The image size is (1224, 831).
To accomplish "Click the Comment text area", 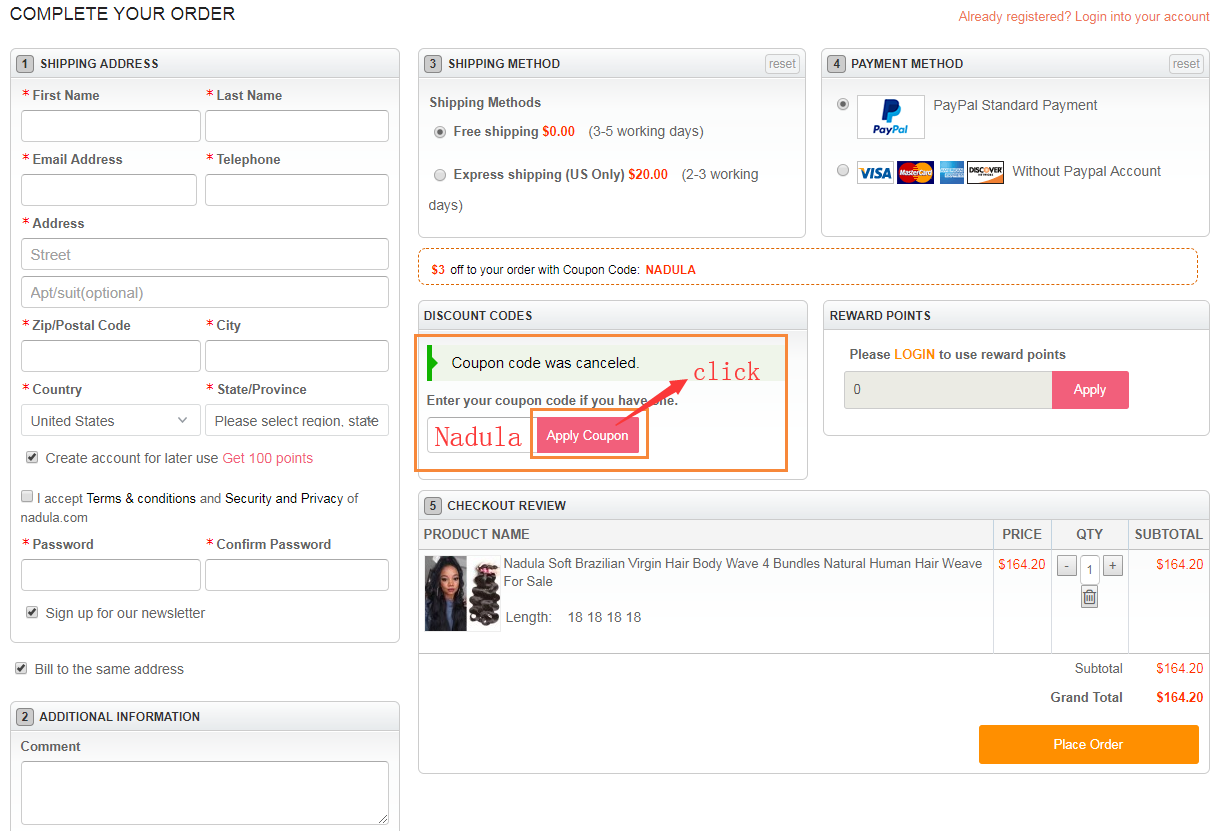I will coord(205,793).
